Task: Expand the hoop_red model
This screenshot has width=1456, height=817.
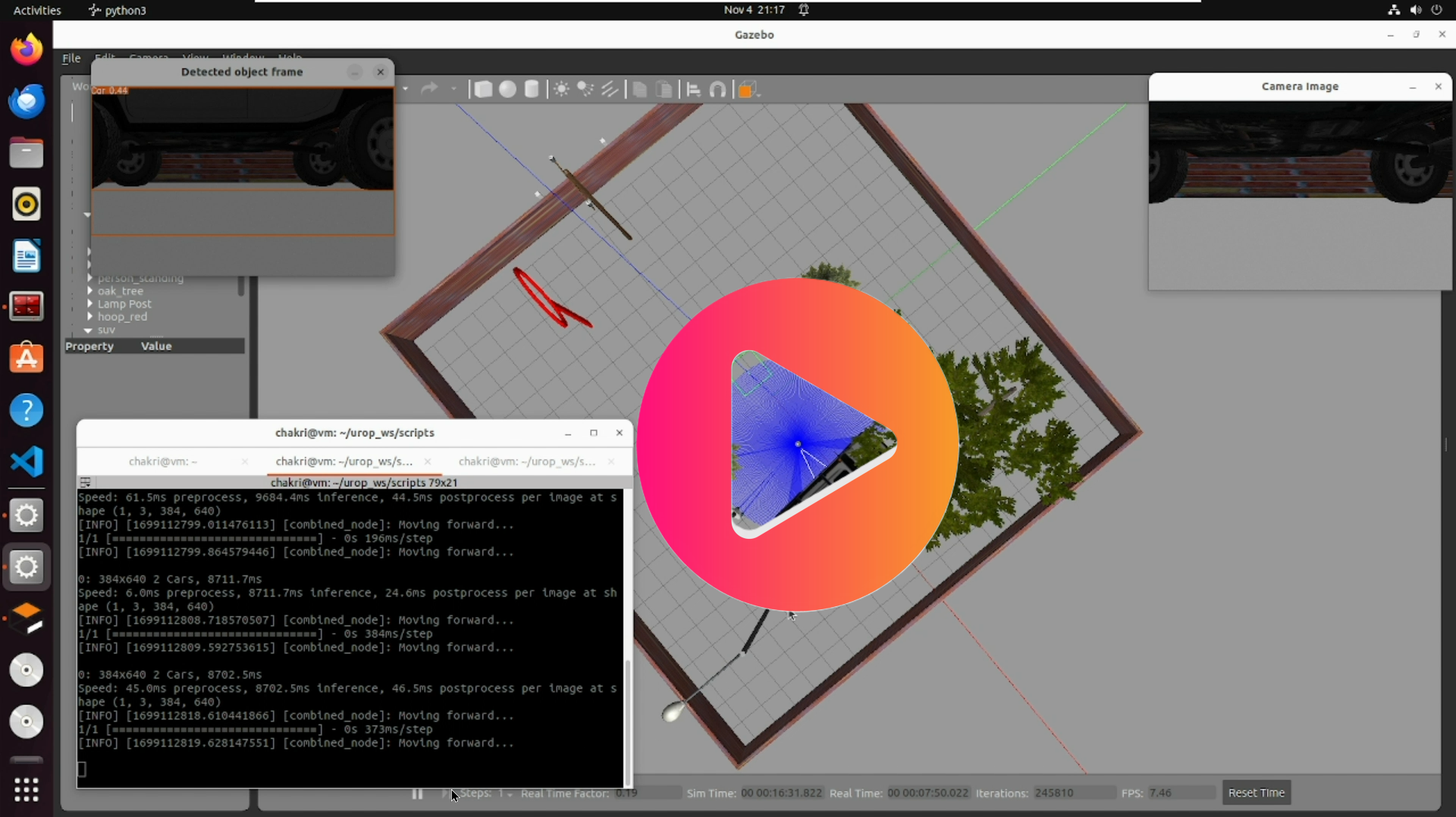Action: 89,317
